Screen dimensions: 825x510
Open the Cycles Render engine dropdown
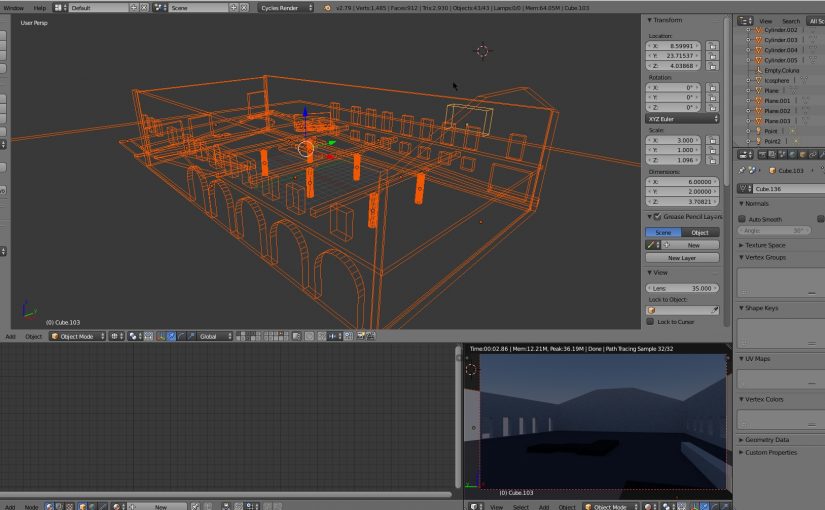click(285, 7)
